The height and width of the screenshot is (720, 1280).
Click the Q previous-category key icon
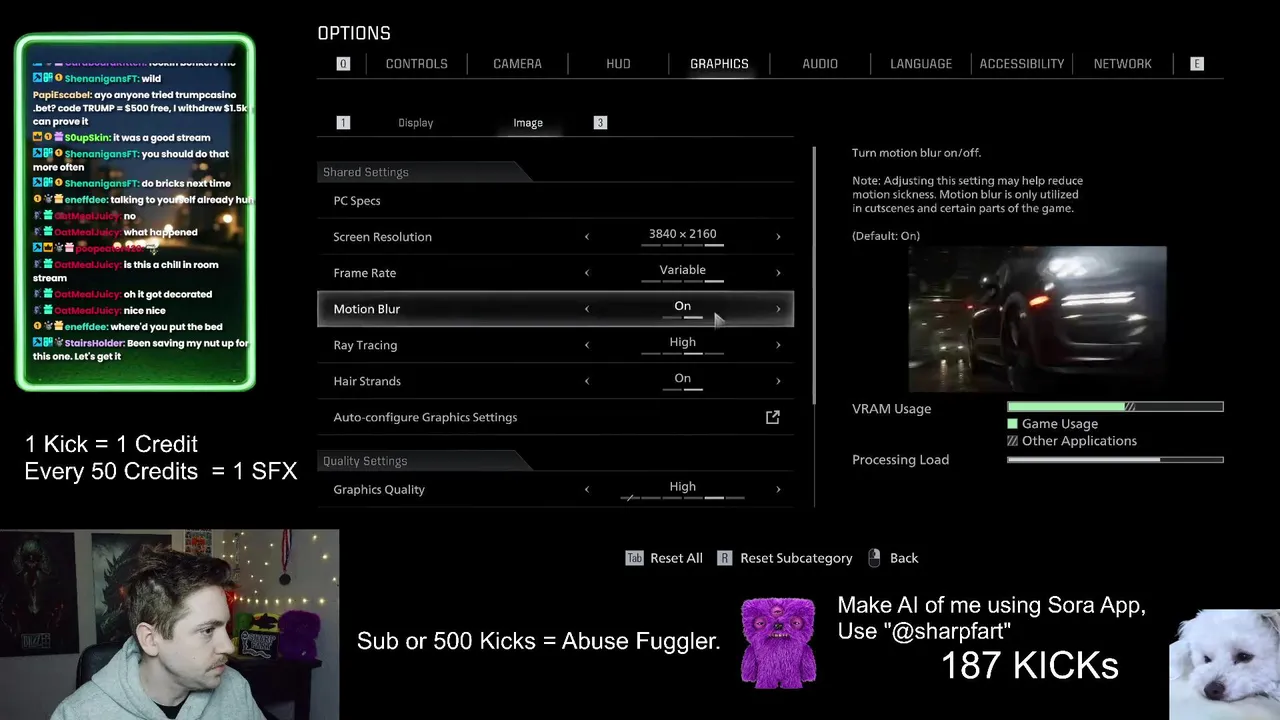pyautogui.click(x=343, y=63)
